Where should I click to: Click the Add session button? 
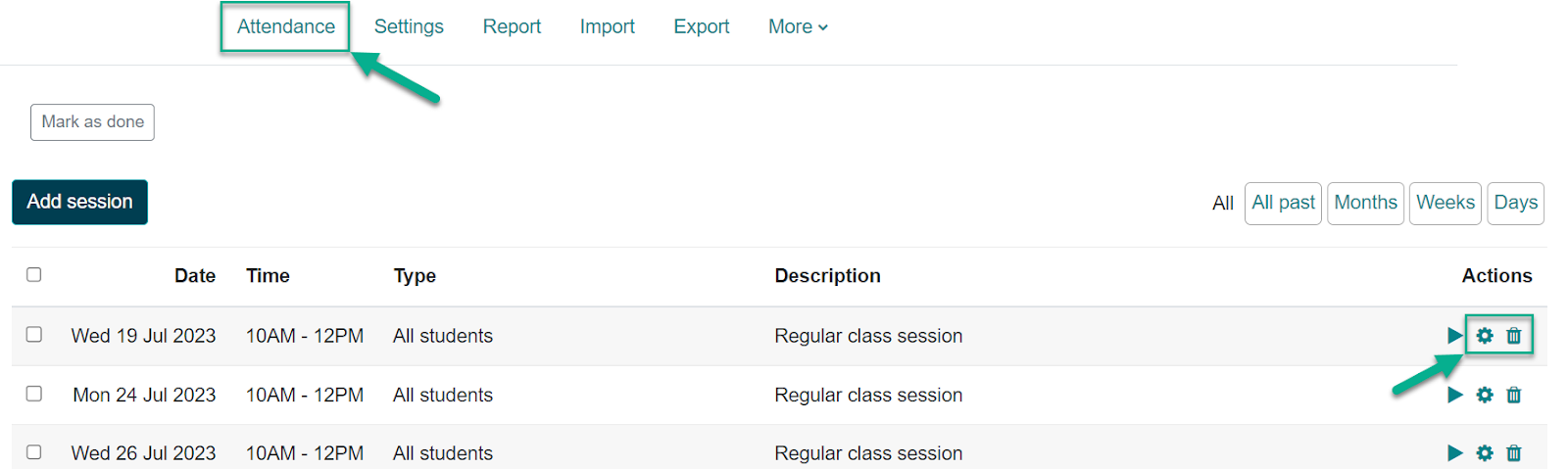click(79, 202)
